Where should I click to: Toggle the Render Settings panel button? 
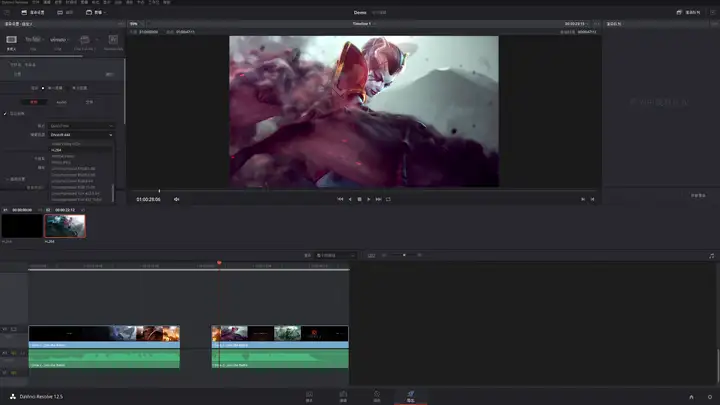(33, 12)
